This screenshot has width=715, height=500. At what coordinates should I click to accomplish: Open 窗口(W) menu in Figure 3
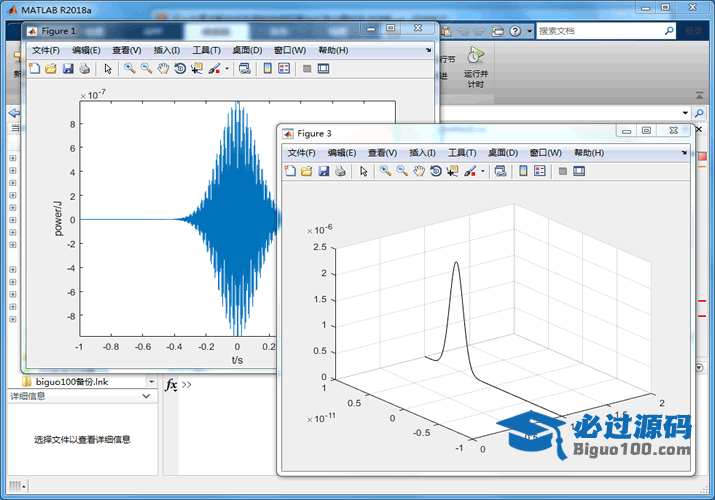point(546,153)
